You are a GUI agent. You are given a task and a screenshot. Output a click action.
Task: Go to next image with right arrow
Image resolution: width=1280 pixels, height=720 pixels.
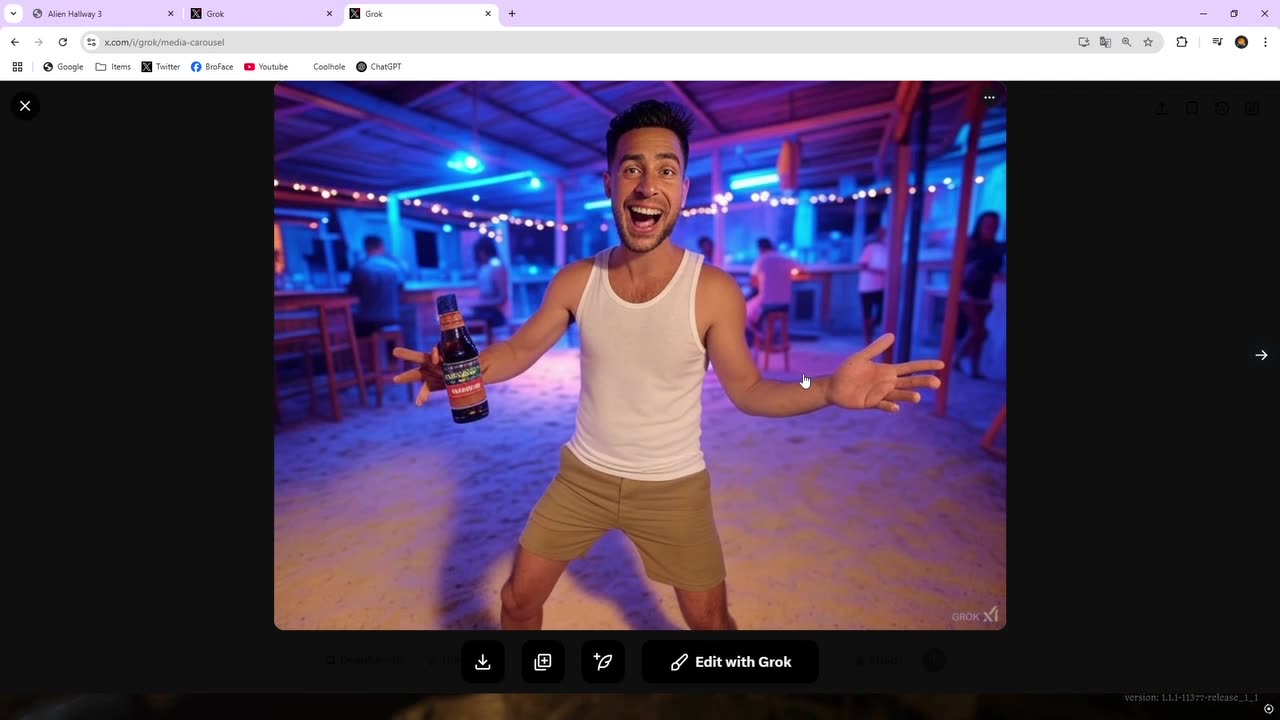click(x=1261, y=355)
